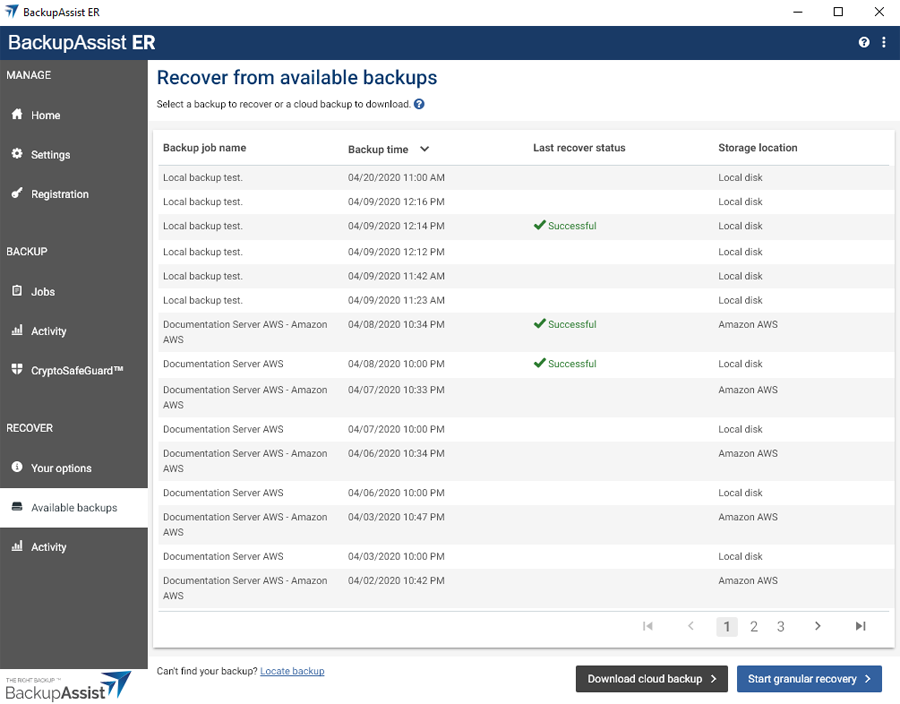The height and width of the screenshot is (704, 900).
Task: Select backup from 04/20/2020 11:00 AM
Action: coord(526,178)
